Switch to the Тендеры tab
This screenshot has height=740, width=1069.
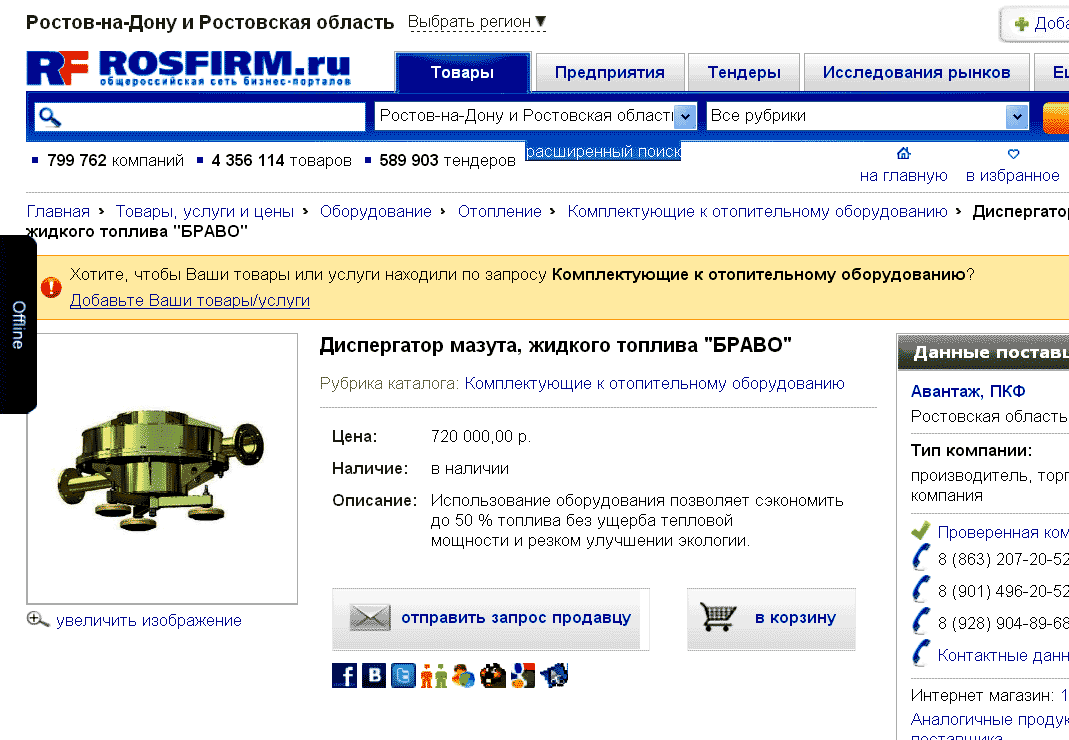pyautogui.click(x=744, y=72)
